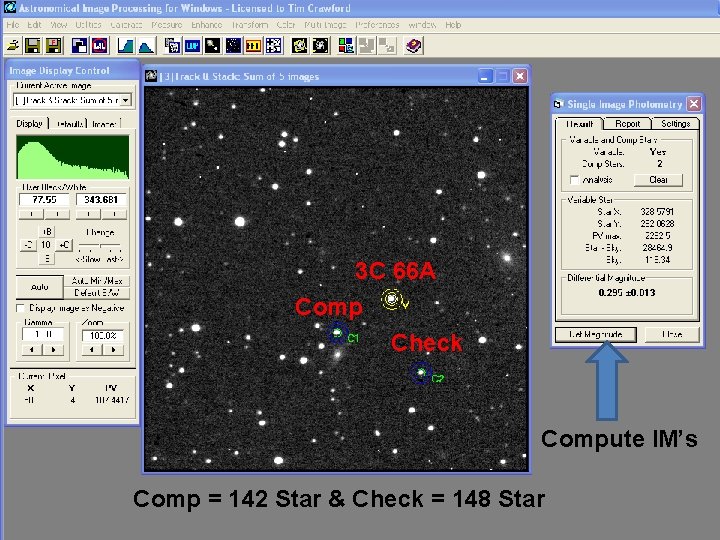Click the Open file folder toolbar icon
Screen dimensions: 720x540
coord(13,45)
